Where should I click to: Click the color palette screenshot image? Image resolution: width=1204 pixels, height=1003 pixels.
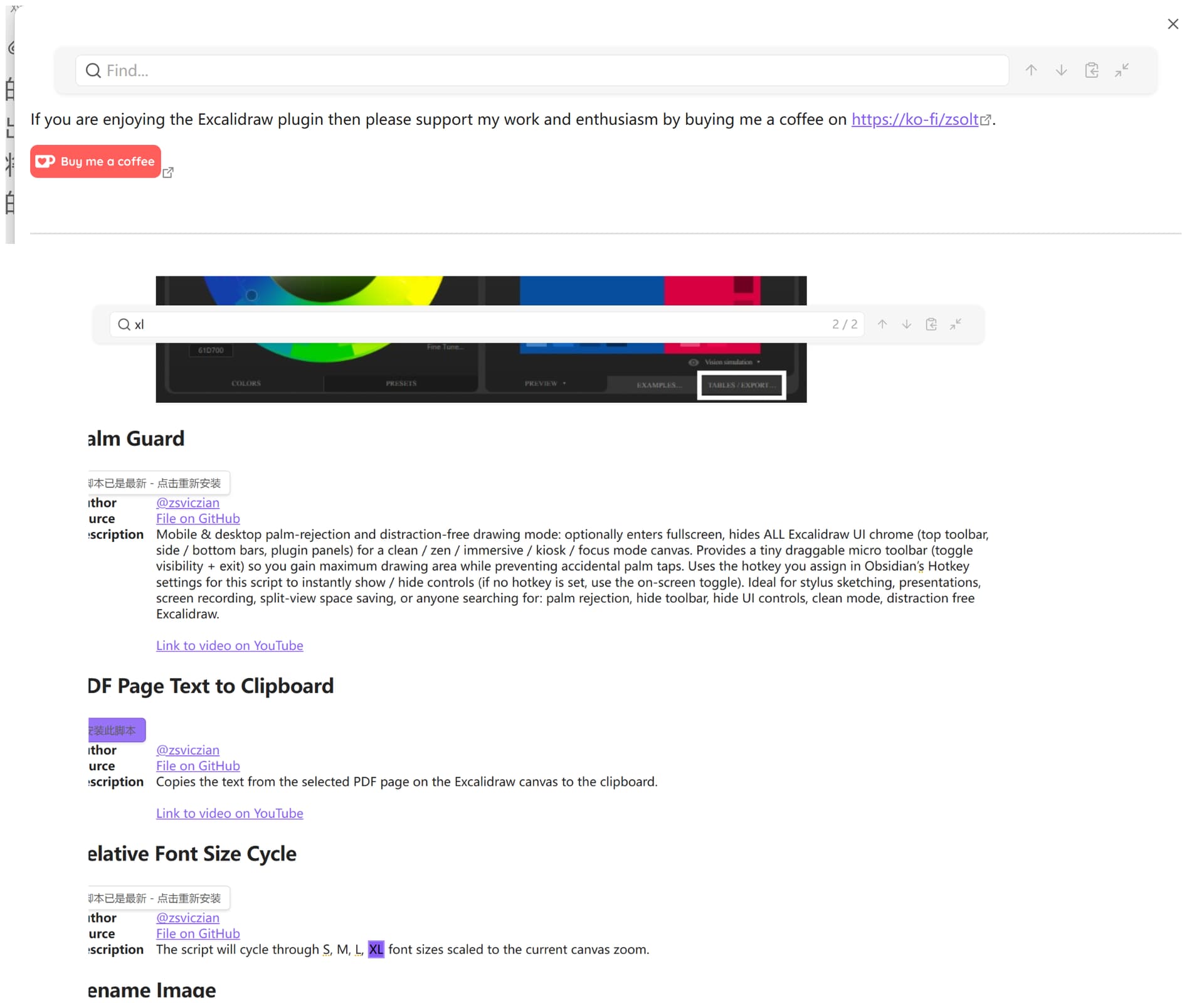point(481,373)
